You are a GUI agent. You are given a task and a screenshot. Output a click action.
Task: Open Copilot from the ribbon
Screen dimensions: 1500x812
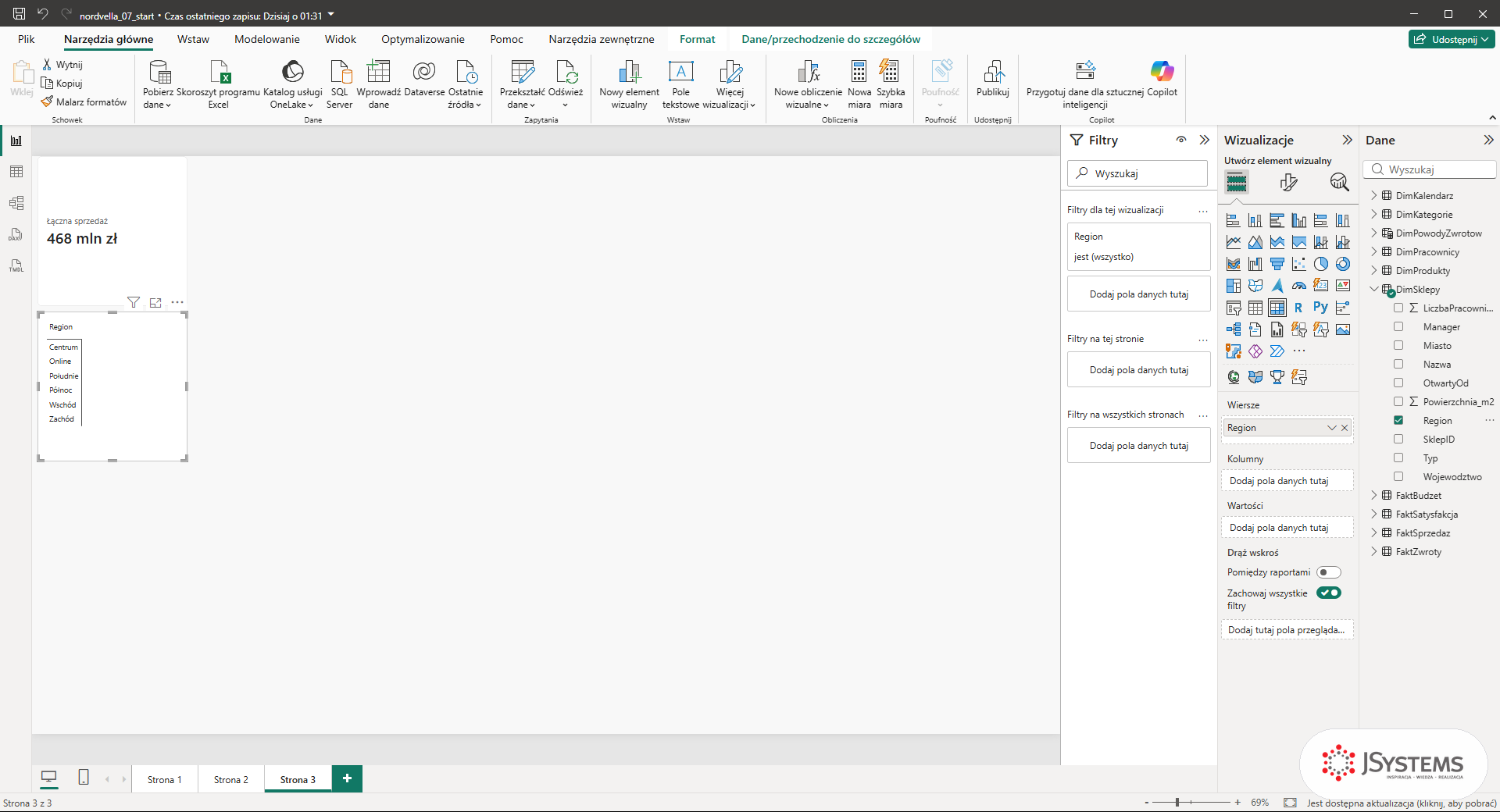pos(1162,78)
